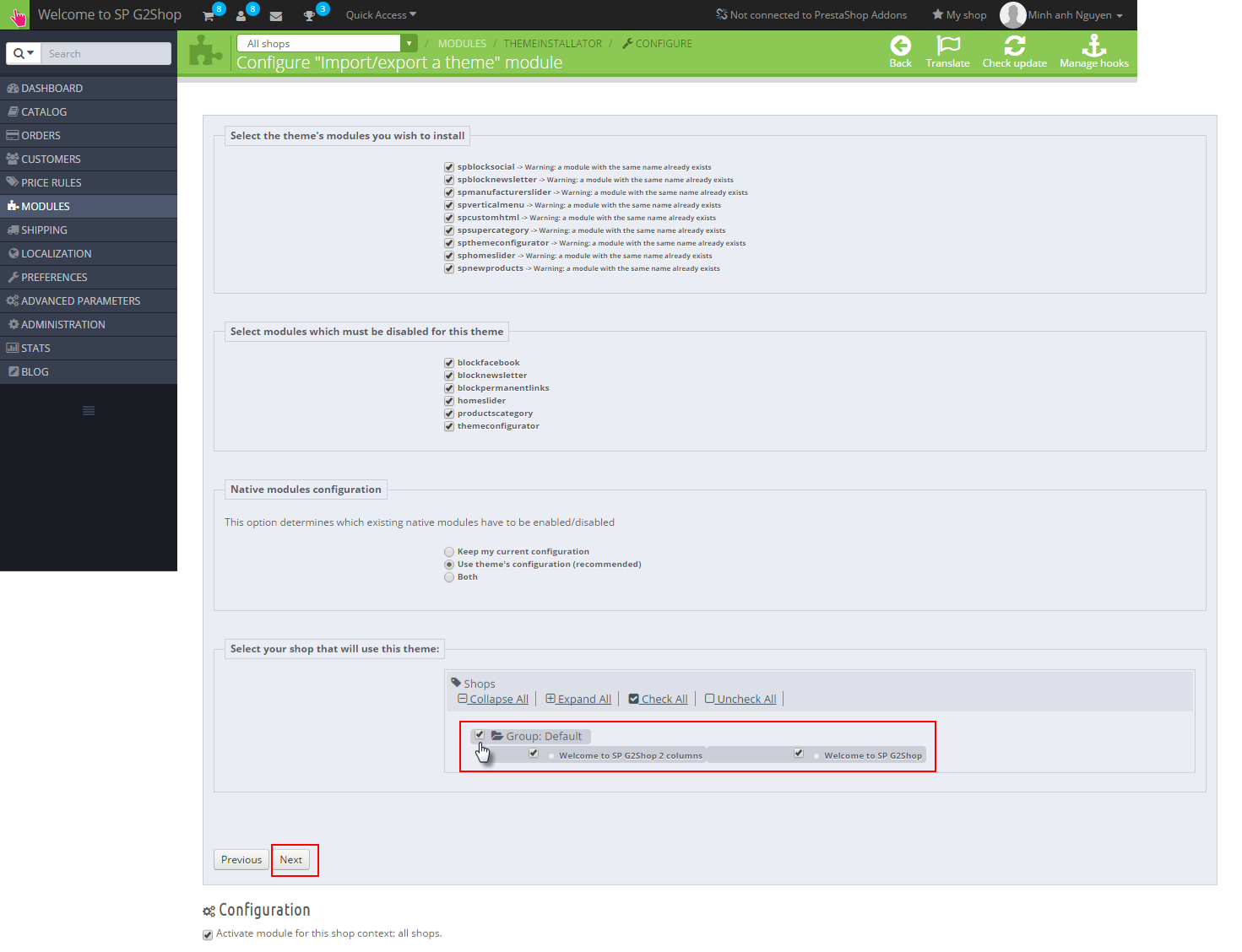1242x952 pixels.
Task: Open the Customers menu
Action: click(89, 159)
